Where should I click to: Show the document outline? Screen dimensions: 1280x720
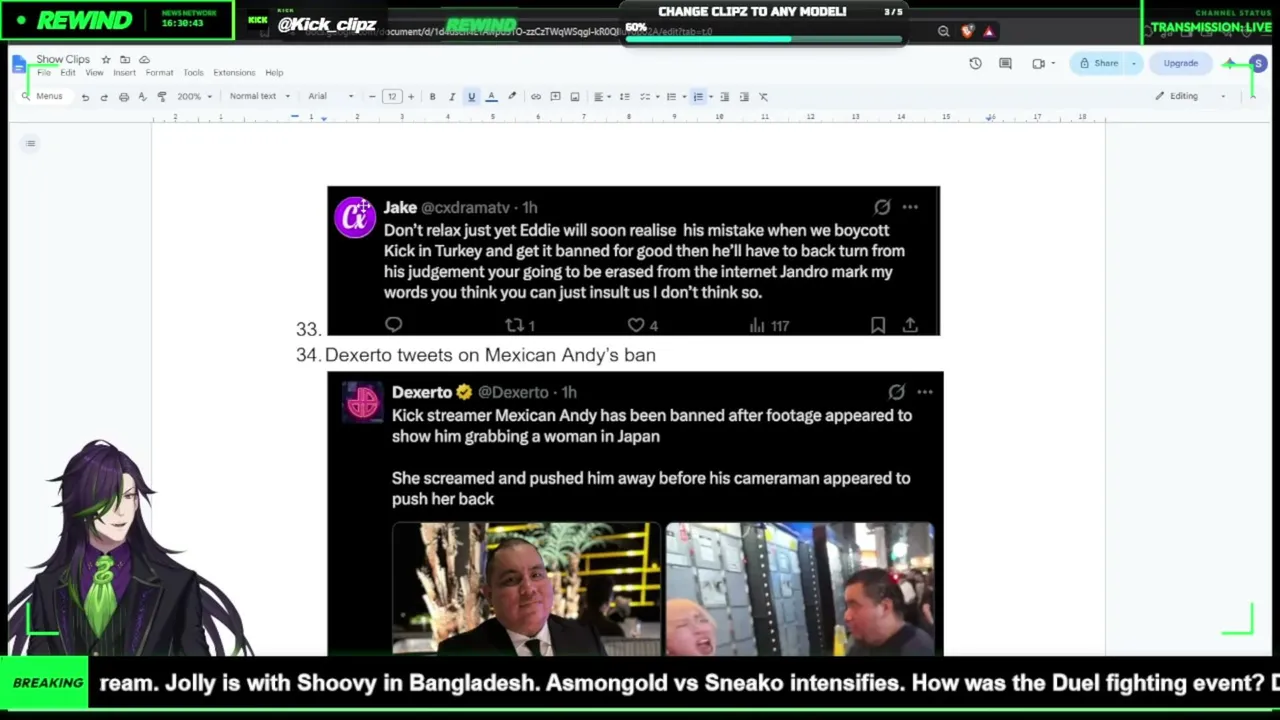point(31,143)
